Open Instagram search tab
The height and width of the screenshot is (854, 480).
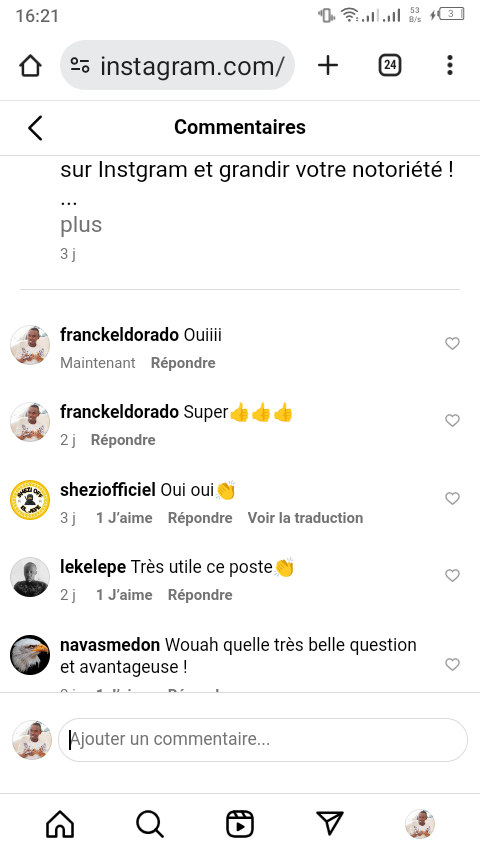point(150,824)
